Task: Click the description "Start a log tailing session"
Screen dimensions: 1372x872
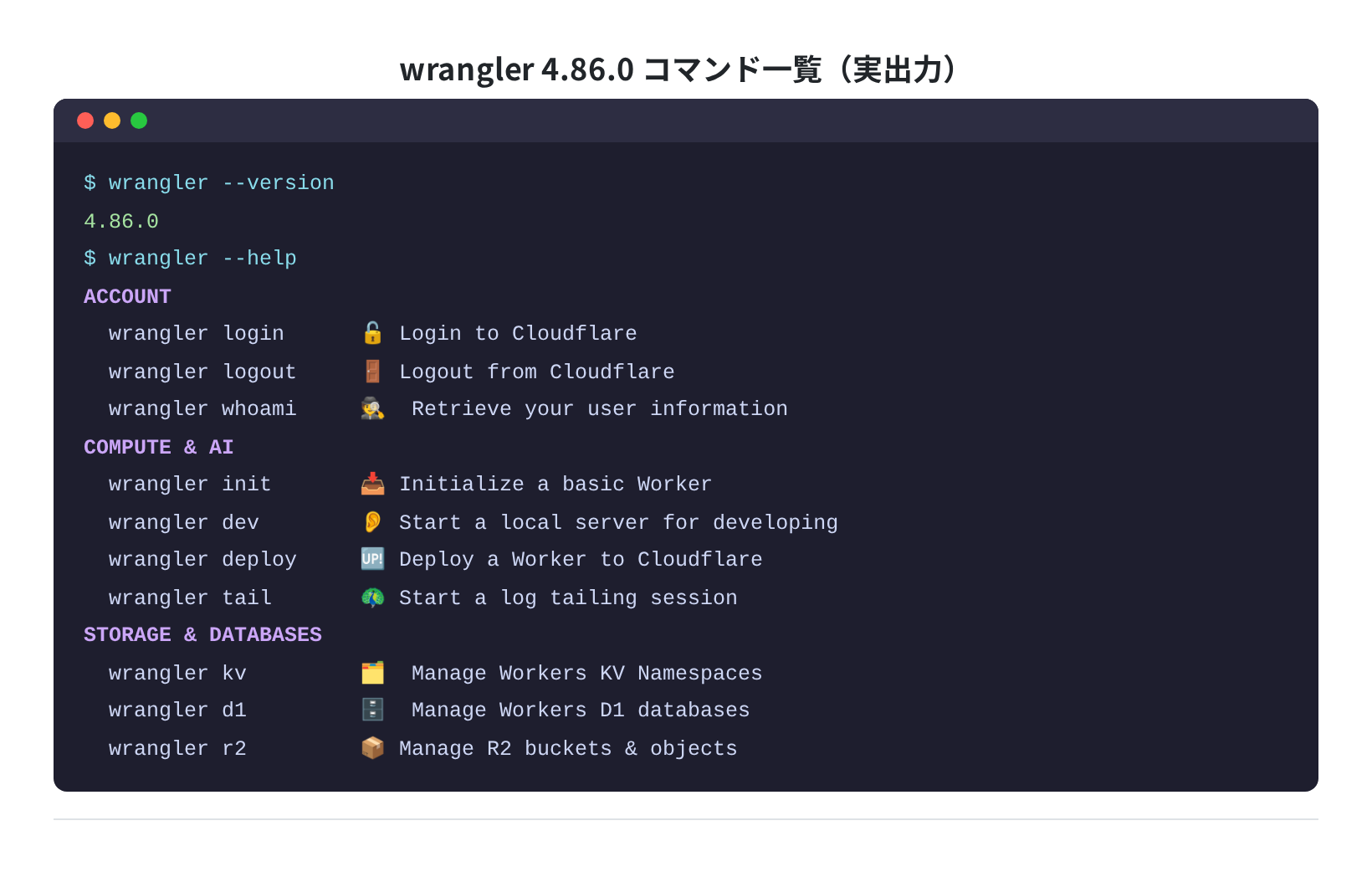Action: [568, 598]
